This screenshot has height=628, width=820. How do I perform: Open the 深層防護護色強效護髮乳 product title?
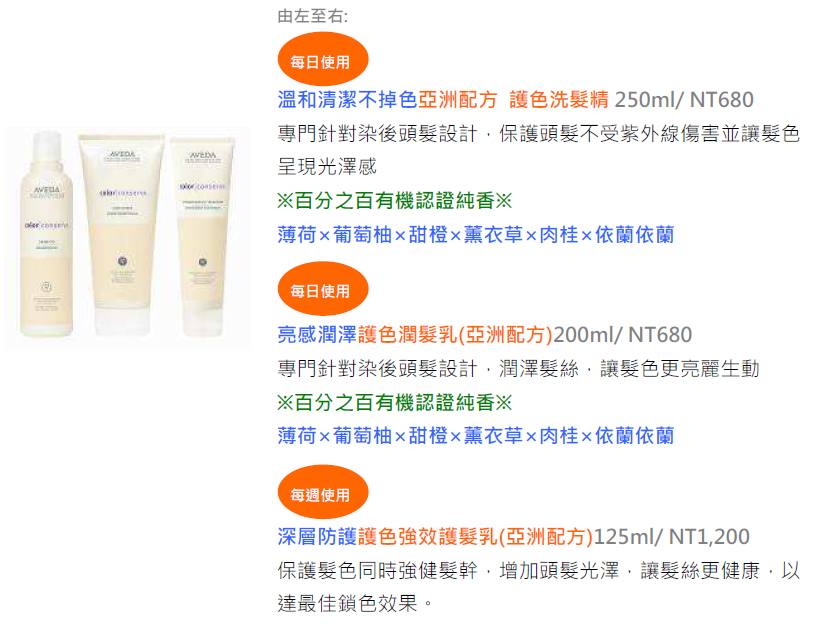coord(436,536)
